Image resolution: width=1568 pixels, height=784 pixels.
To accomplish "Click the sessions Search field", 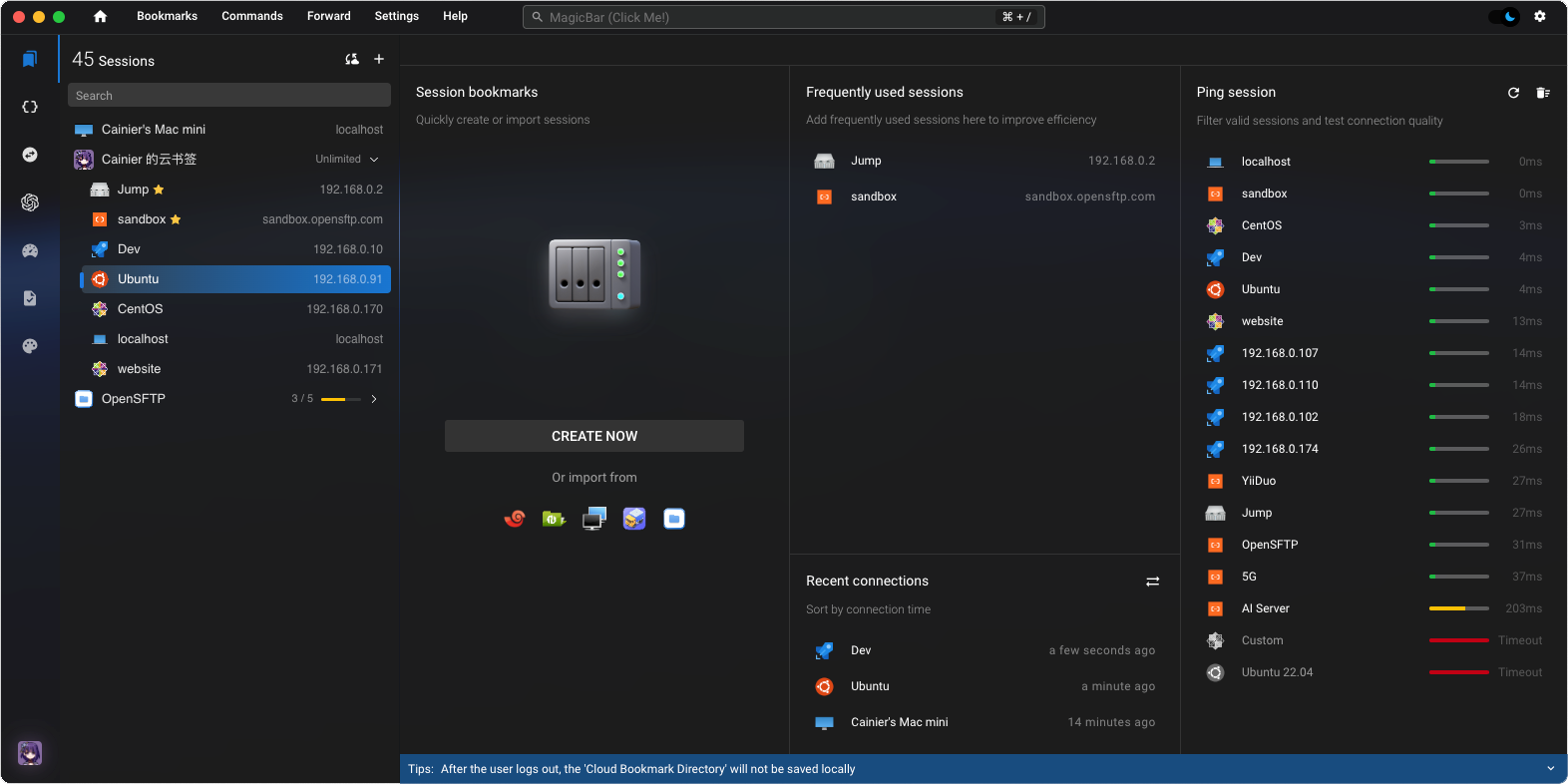I will [x=229, y=96].
